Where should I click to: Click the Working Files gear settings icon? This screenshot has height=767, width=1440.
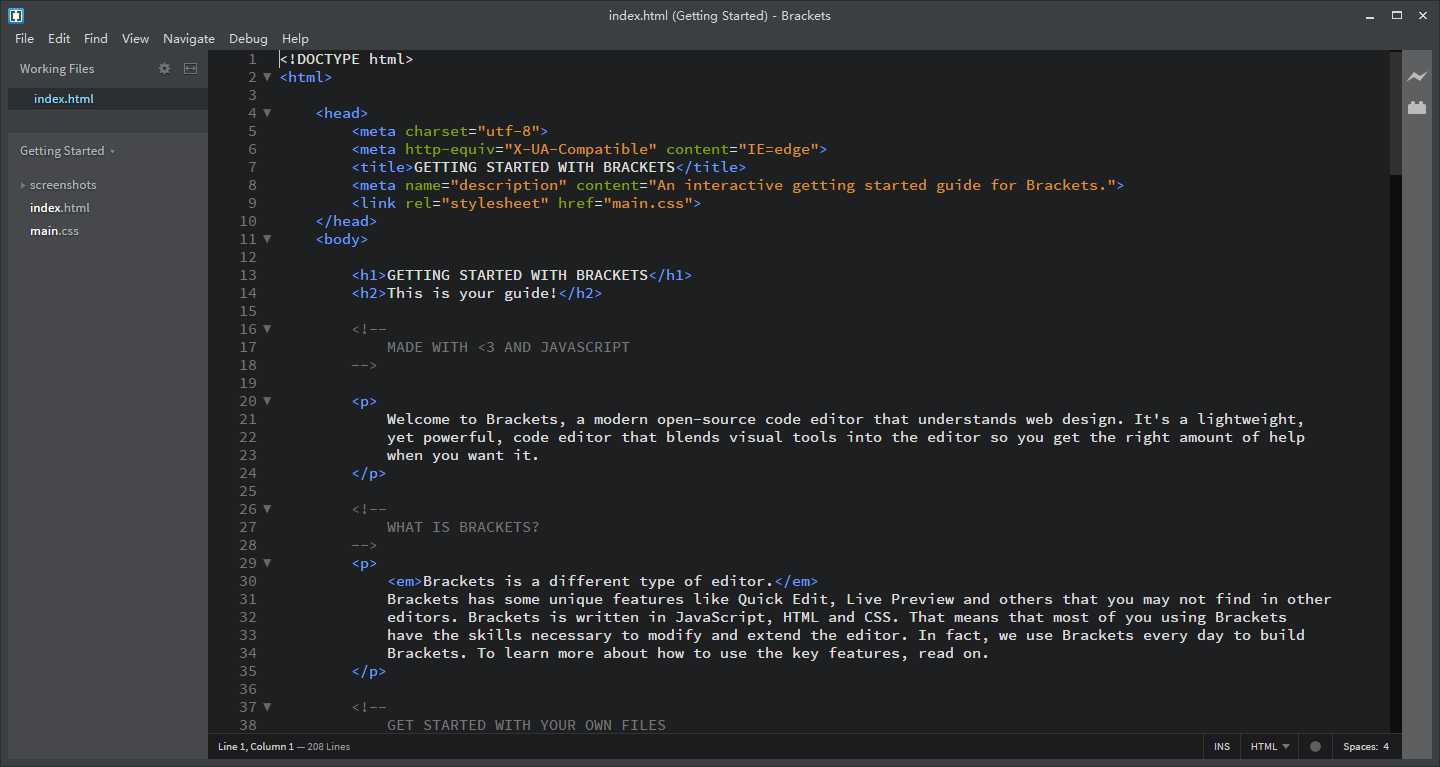pos(165,69)
